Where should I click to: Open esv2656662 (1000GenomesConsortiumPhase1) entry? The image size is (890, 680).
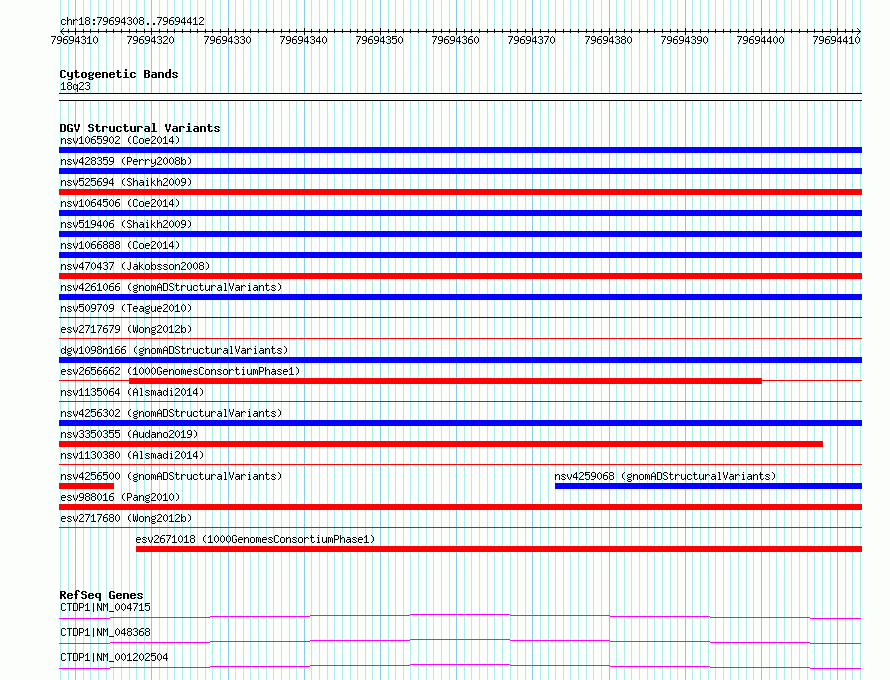[180, 371]
